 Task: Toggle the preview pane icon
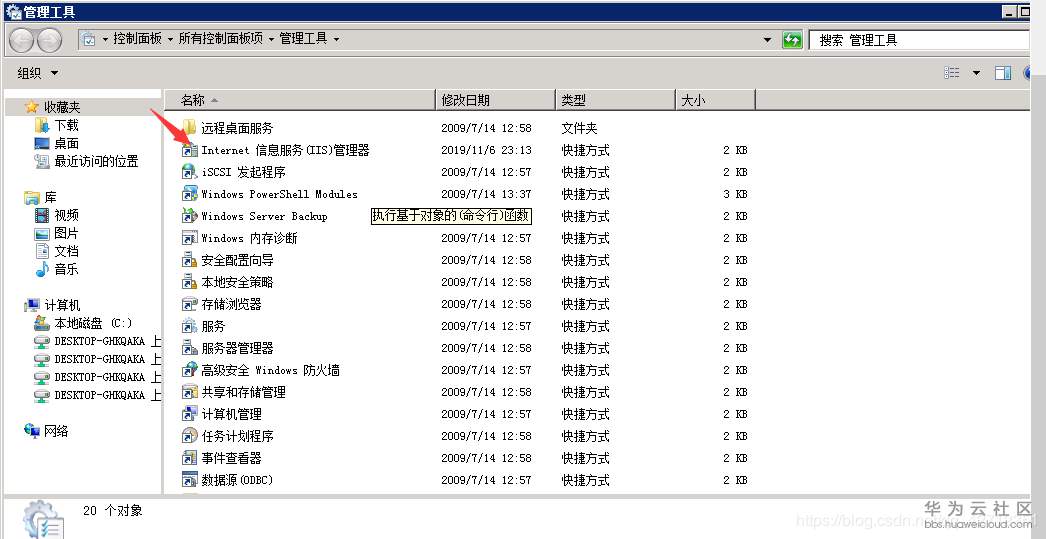point(1003,73)
